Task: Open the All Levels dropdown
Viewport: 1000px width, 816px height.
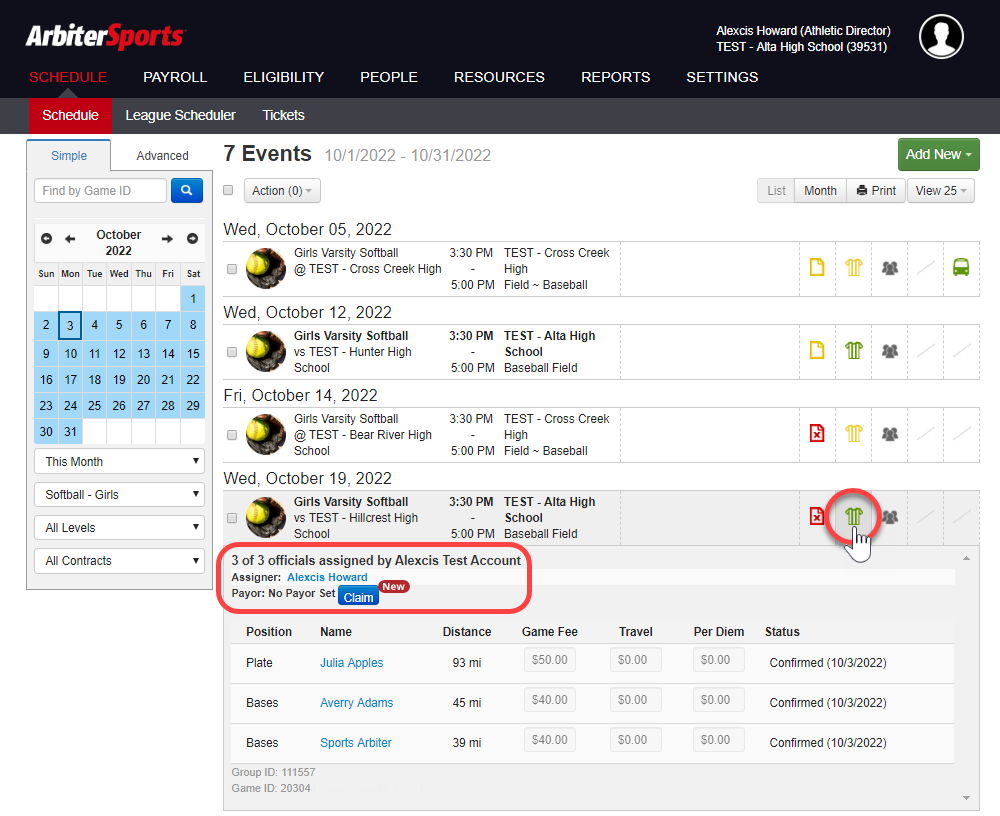Action: click(119, 528)
